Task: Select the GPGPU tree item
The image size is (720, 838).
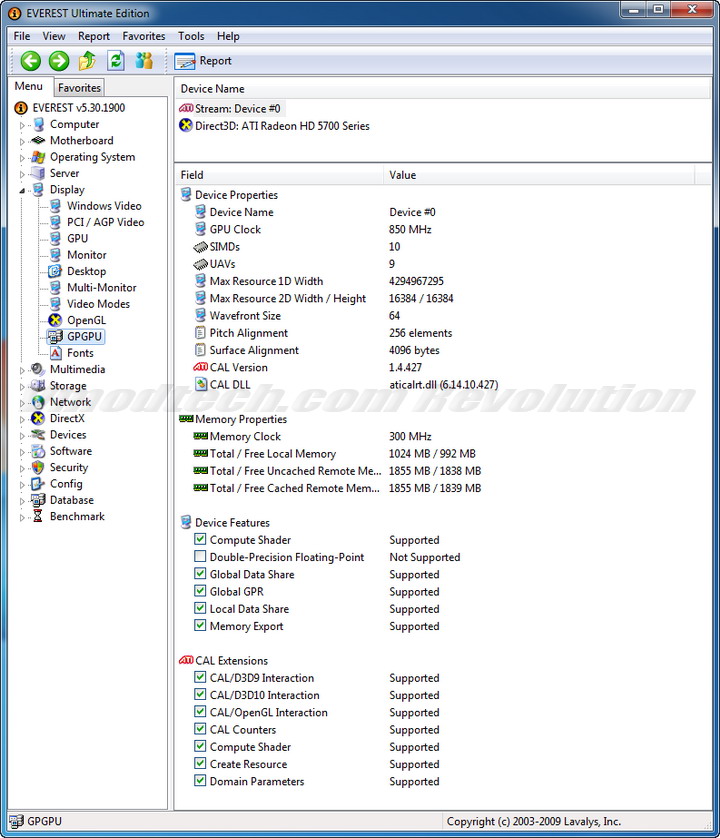Action: point(76,337)
